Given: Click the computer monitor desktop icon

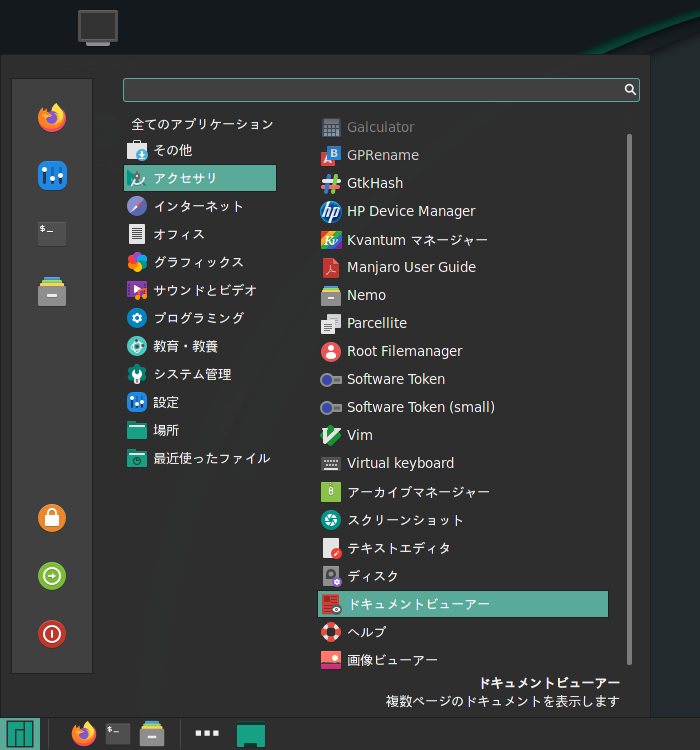Looking at the screenshot, I should (98, 28).
